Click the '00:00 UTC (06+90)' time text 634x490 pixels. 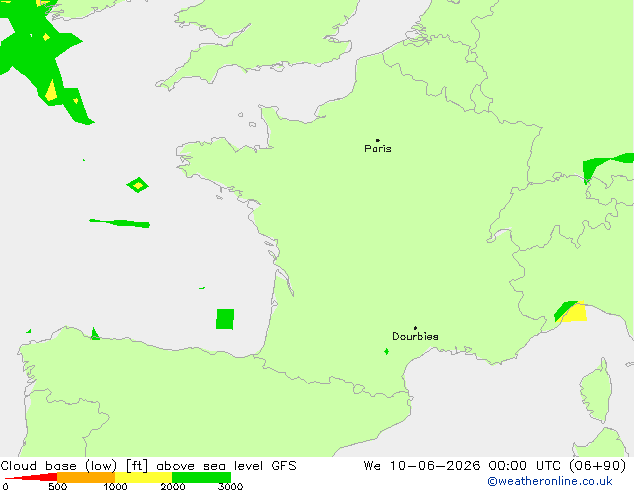coord(557,466)
